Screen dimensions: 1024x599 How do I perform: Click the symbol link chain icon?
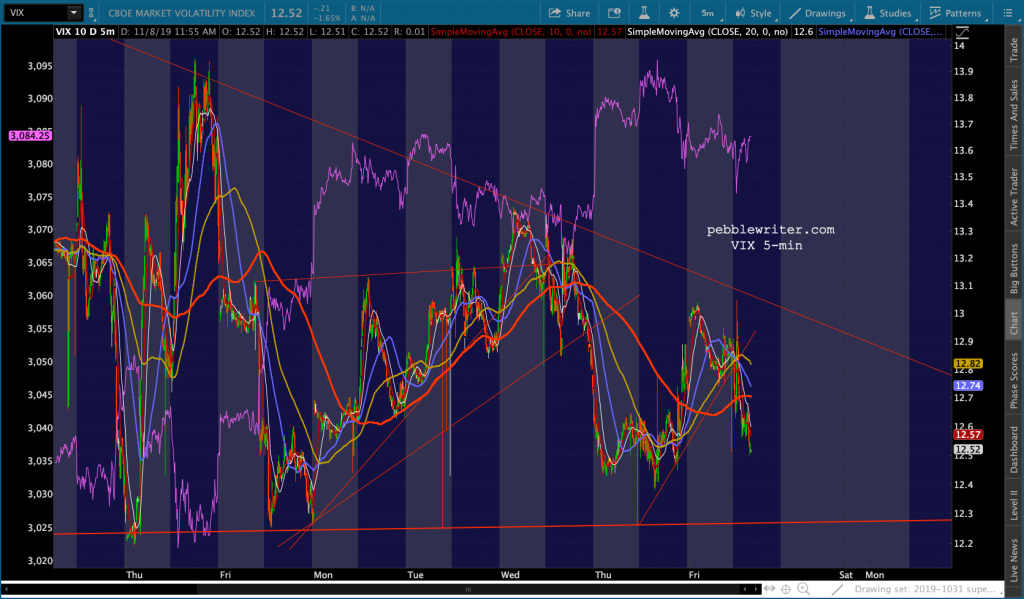click(91, 13)
